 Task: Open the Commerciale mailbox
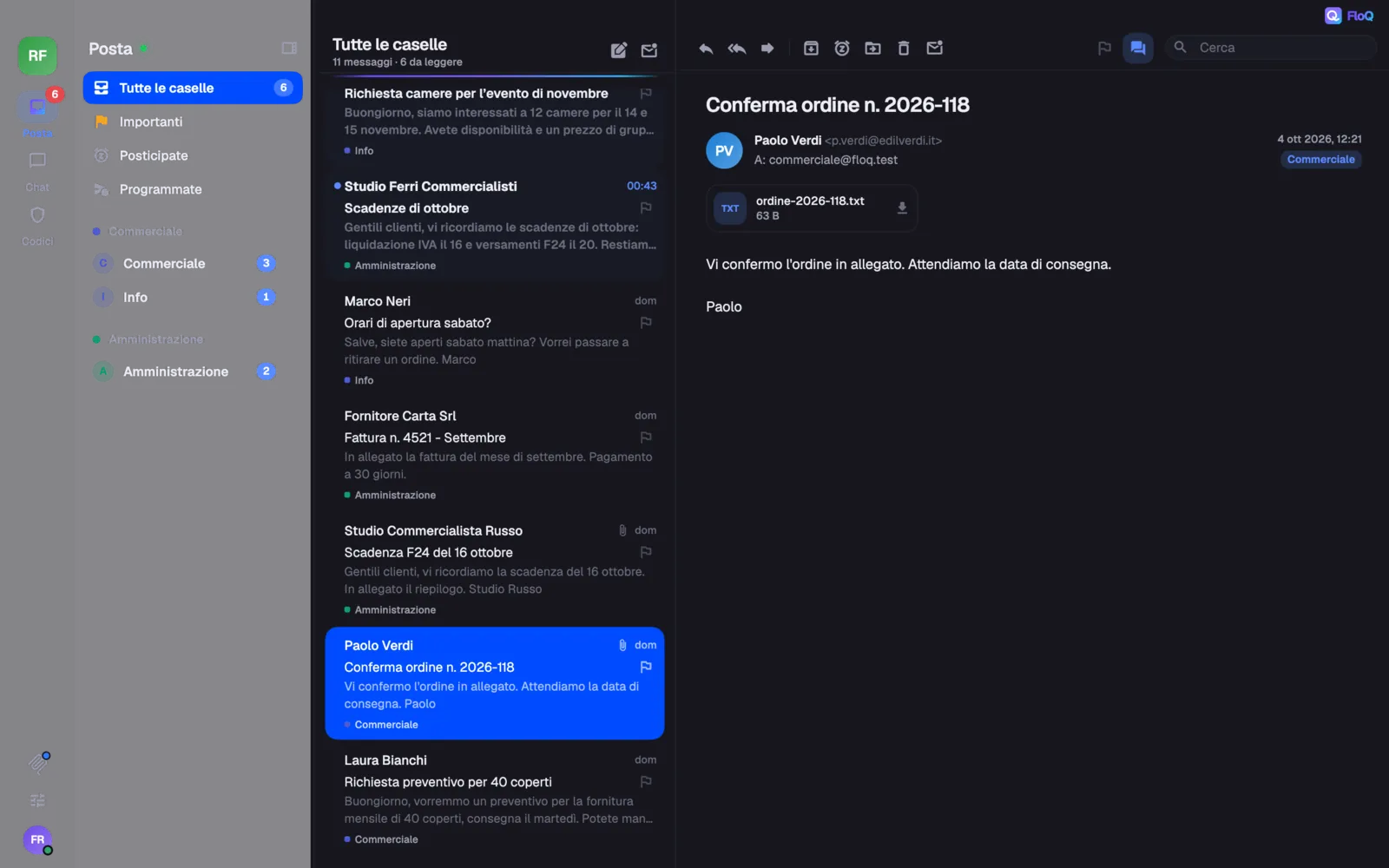193,263
